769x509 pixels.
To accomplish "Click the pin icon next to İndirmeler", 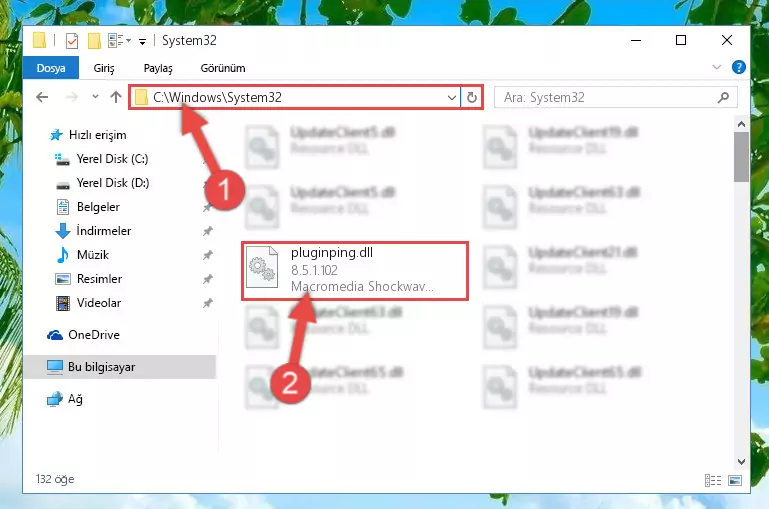I will click(x=208, y=231).
